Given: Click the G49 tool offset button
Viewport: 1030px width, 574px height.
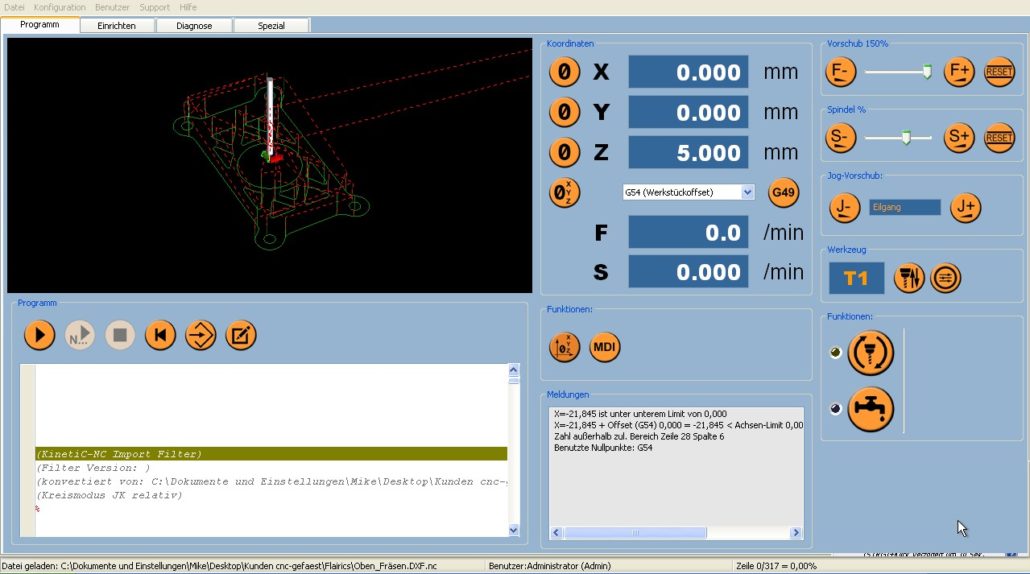Looking at the screenshot, I should pos(783,192).
